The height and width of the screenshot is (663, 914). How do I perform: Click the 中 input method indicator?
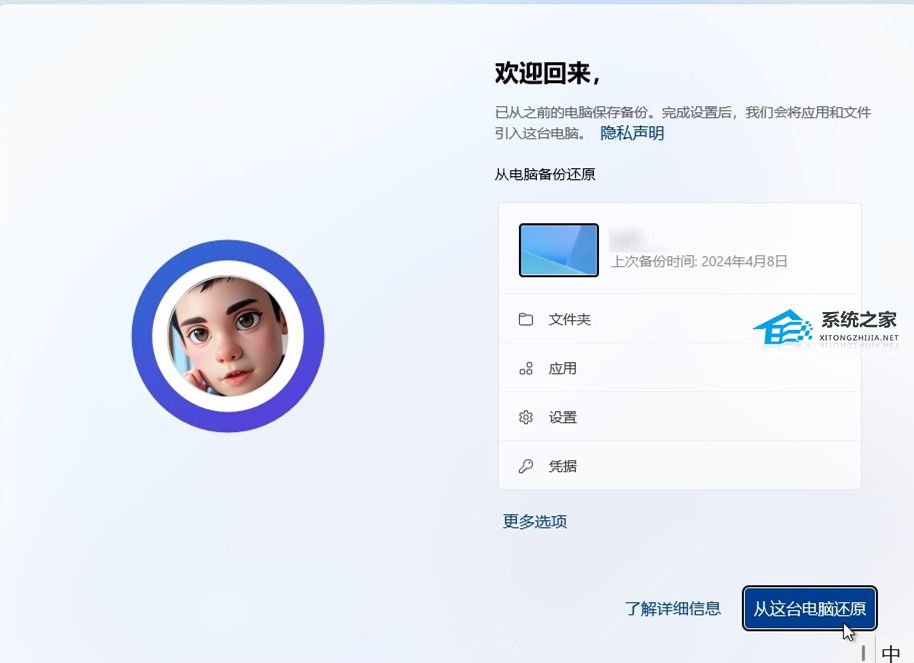891,653
